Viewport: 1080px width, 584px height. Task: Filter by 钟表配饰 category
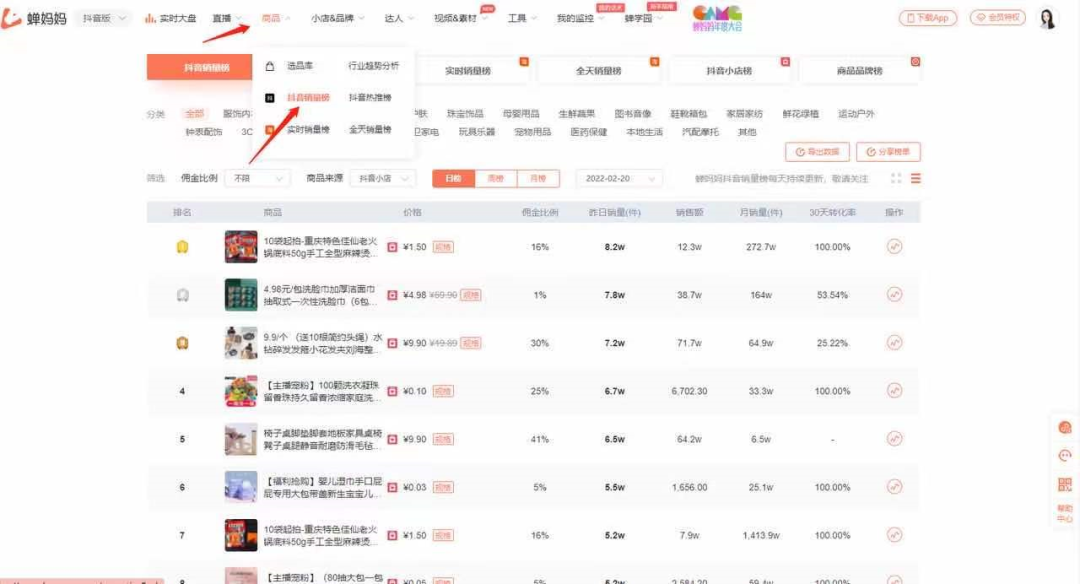pyautogui.click(x=203, y=132)
